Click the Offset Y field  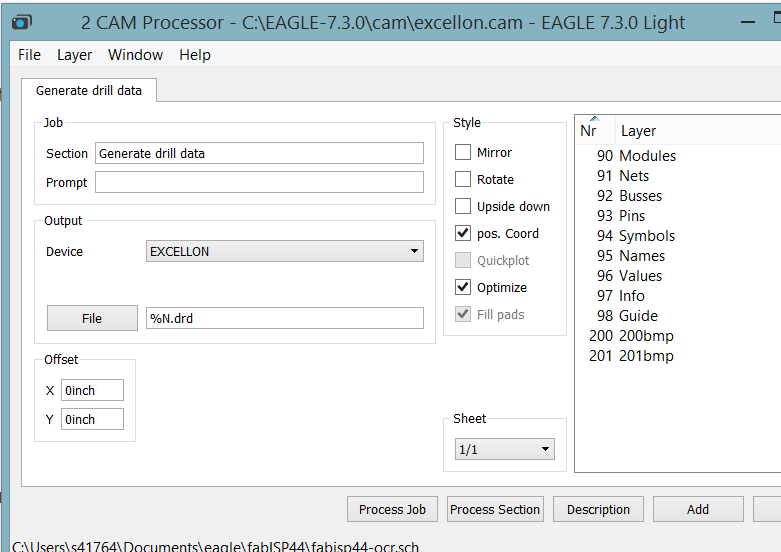coord(92,419)
